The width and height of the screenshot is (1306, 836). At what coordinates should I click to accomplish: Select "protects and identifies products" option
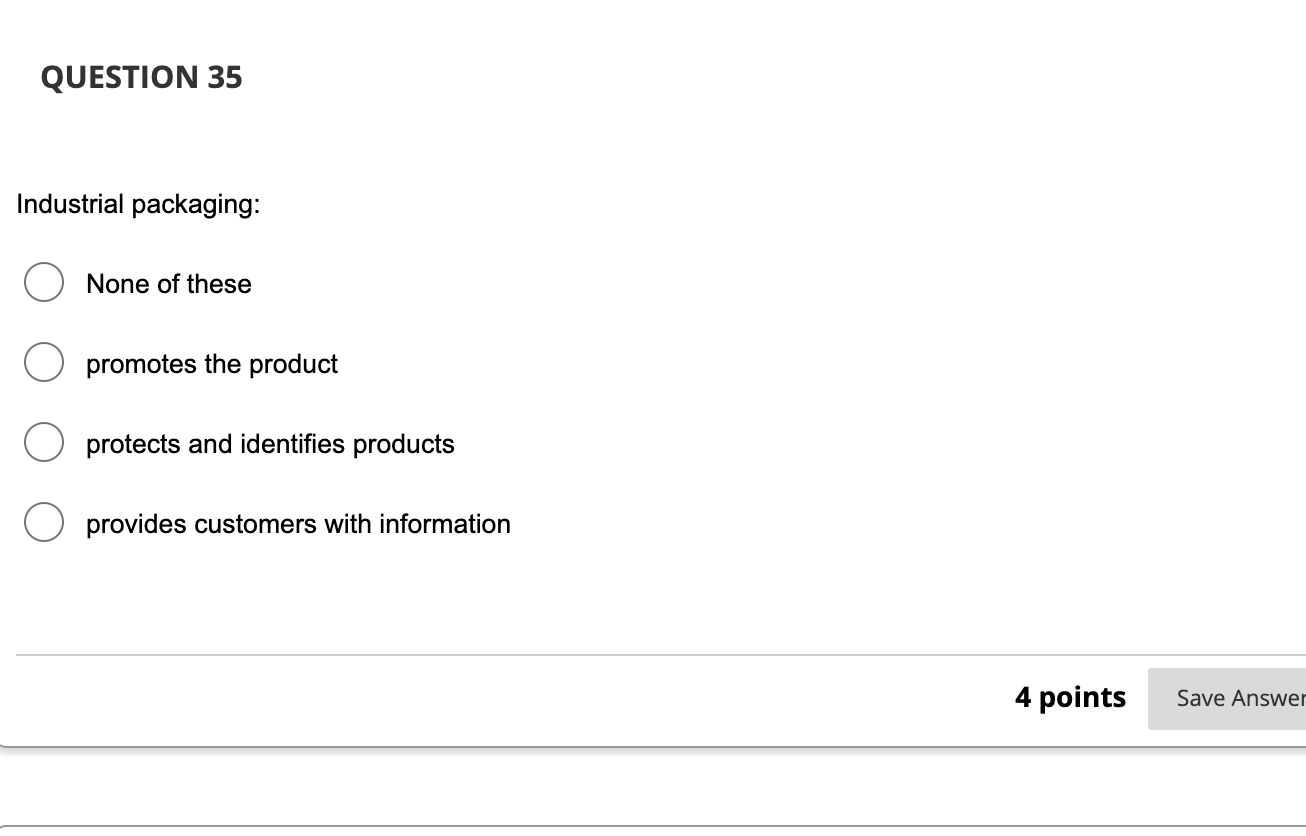pyautogui.click(x=44, y=441)
